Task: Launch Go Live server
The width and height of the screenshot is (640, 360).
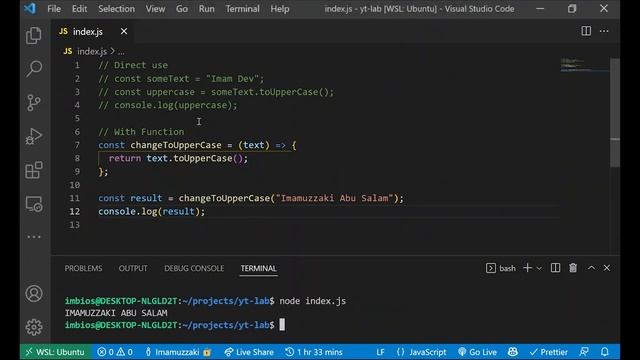Action: coord(478,352)
